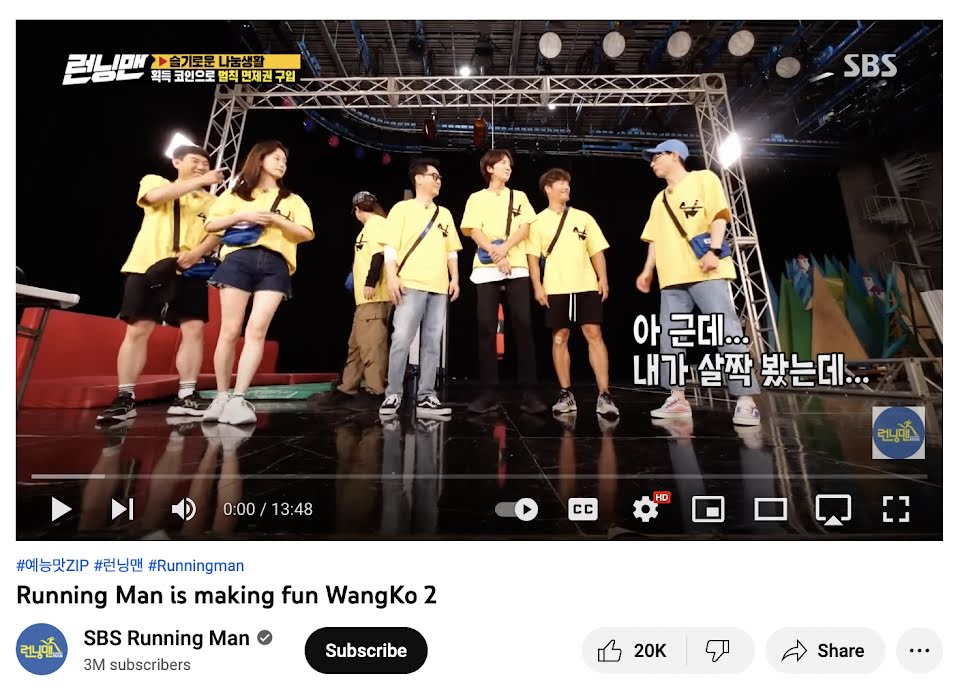Turn on closed captions
This screenshot has width=960, height=687.
[583, 509]
